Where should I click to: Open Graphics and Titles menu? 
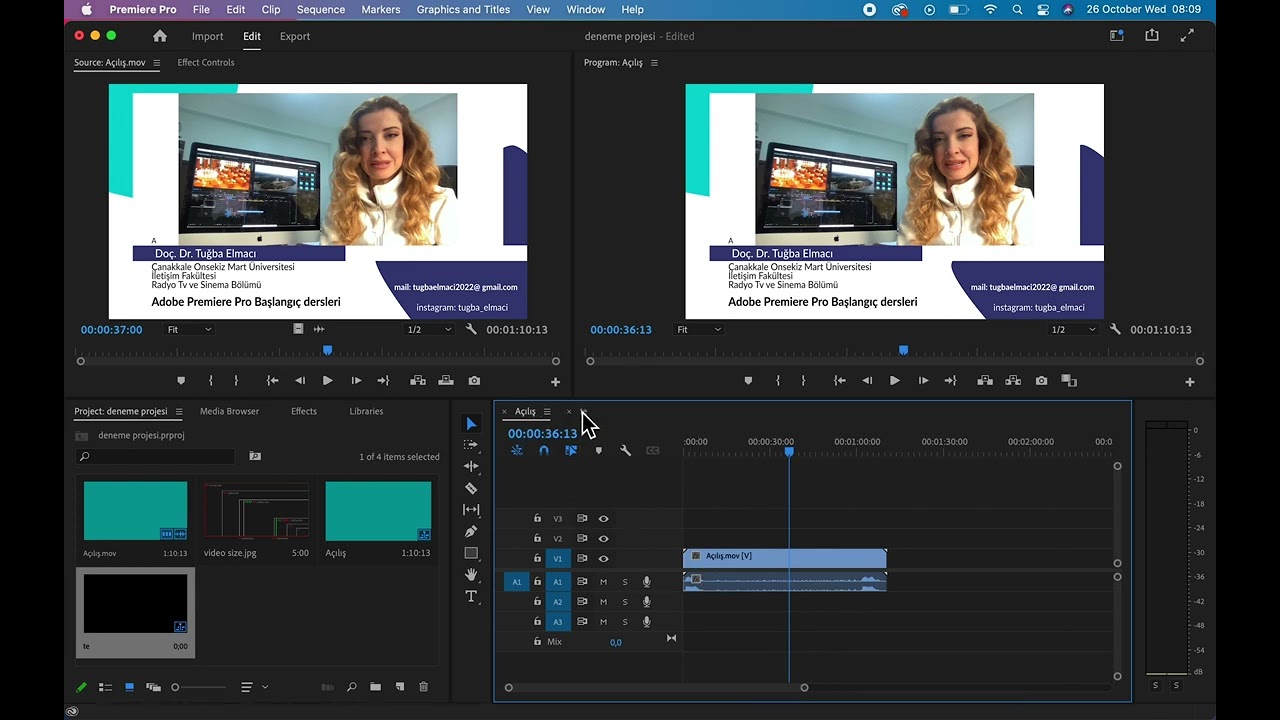point(463,10)
